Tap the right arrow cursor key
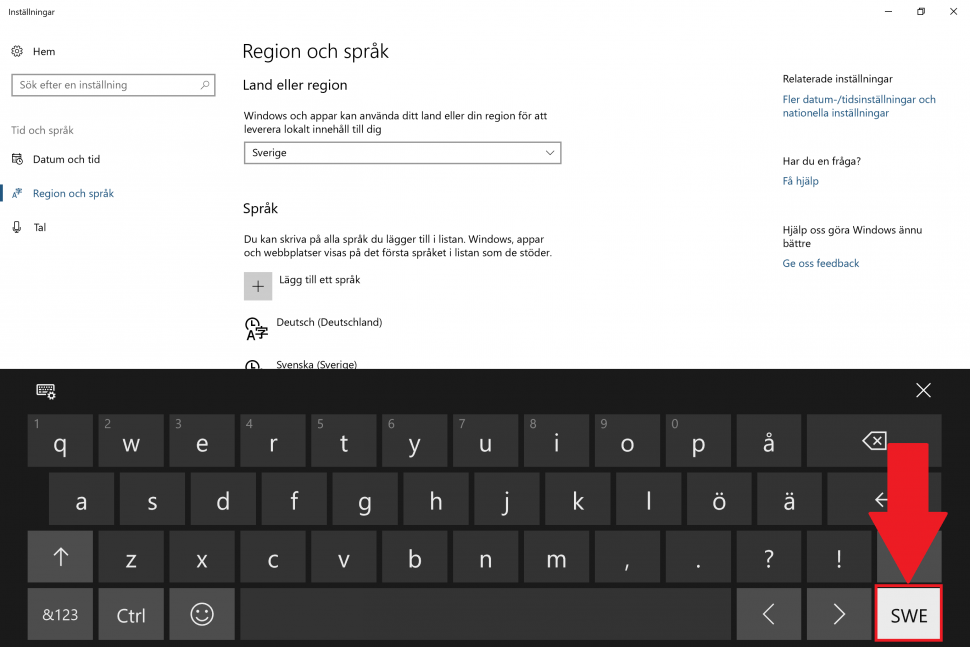 (839, 614)
